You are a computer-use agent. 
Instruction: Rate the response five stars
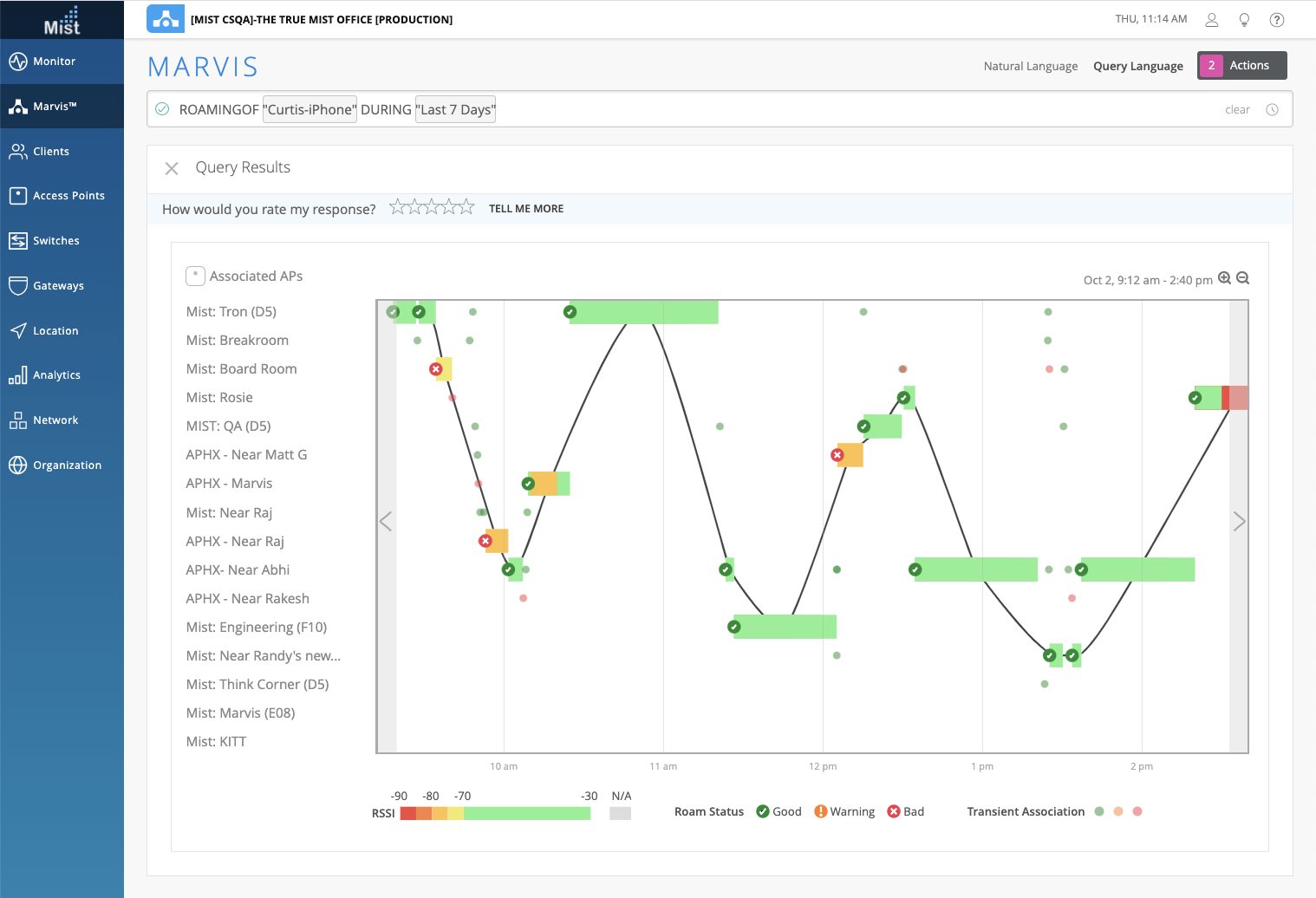(x=466, y=207)
